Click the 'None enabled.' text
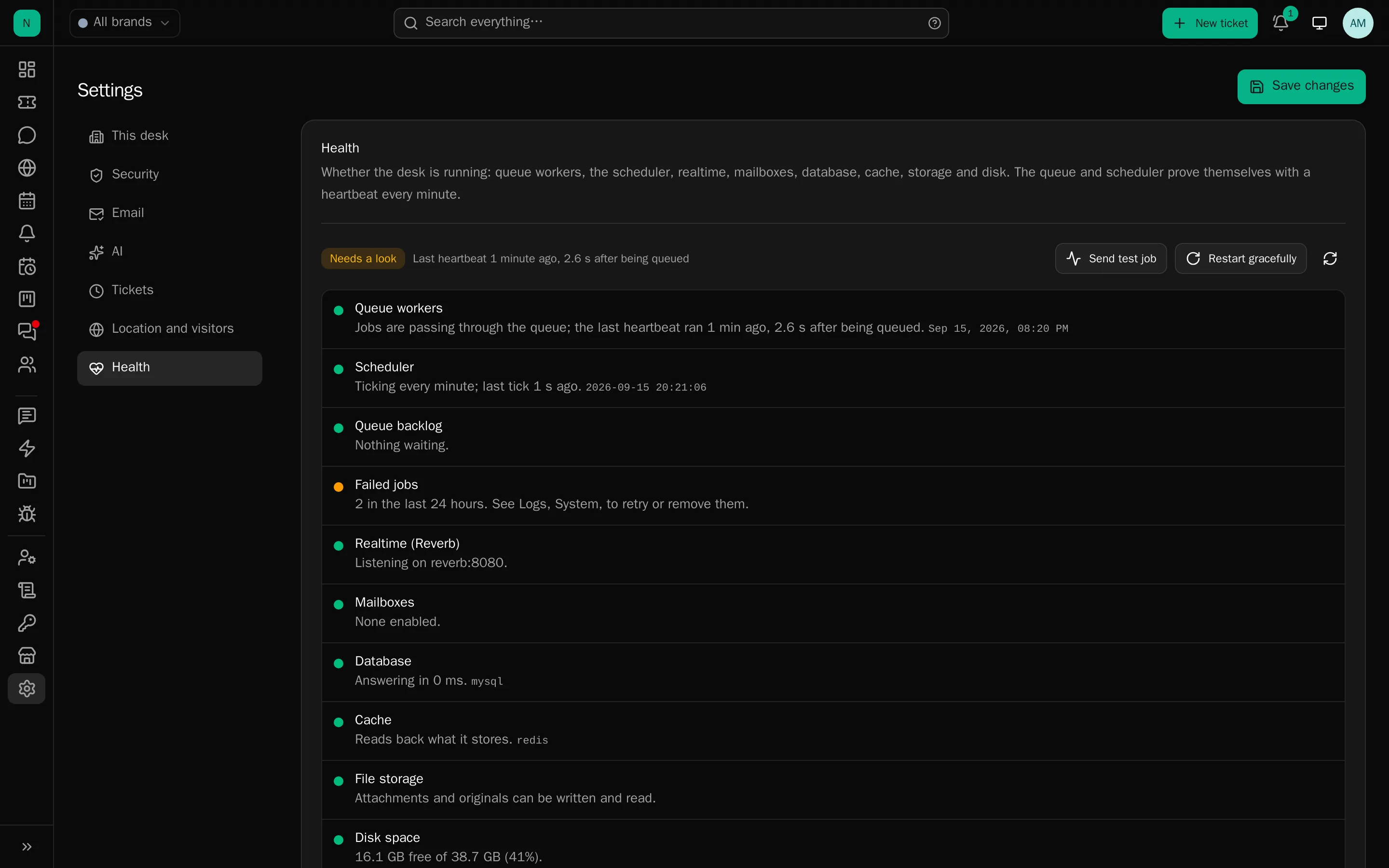 [398, 622]
